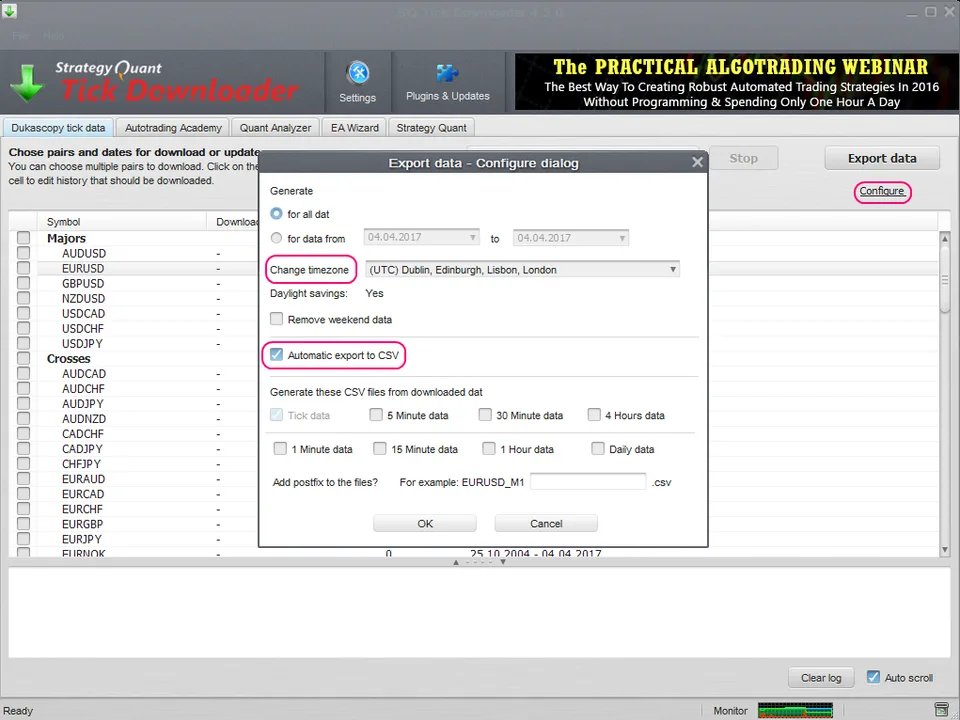Check the EURJPY symbol checkbox
Screen dimensions: 960x720
[x=23, y=539]
